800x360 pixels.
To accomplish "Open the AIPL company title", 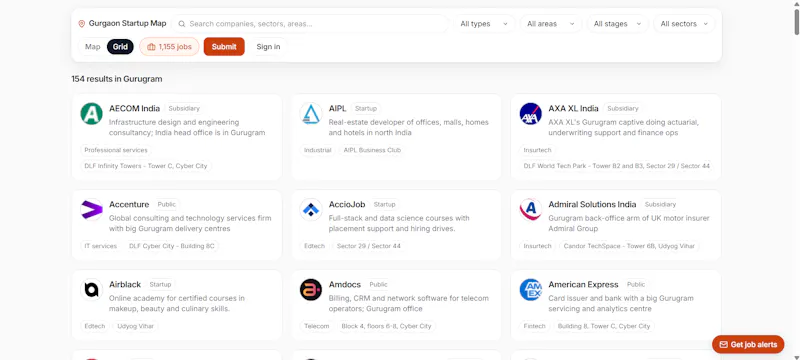I will pos(337,109).
